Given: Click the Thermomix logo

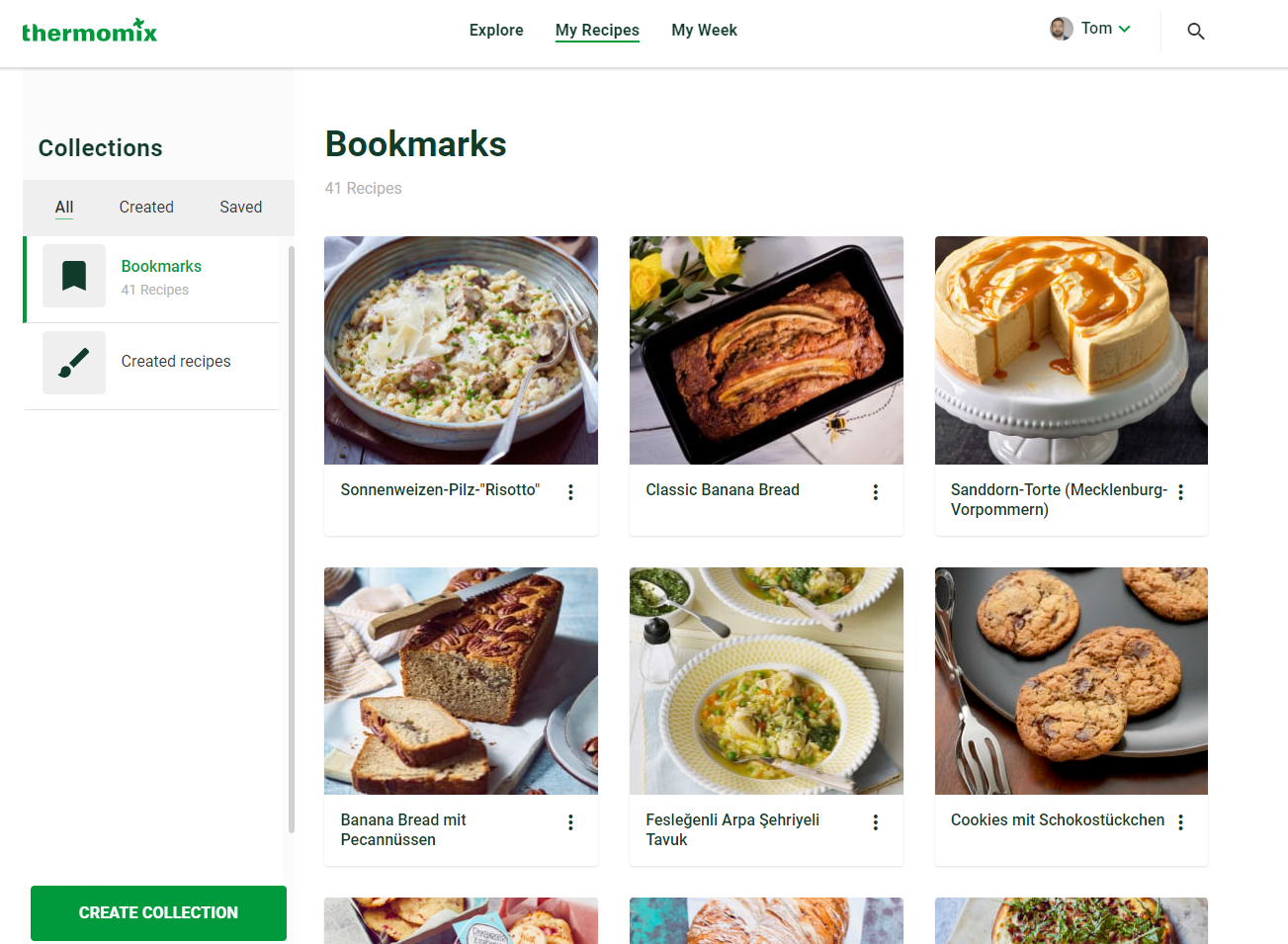Looking at the screenshot, I should tap(89, 31).
